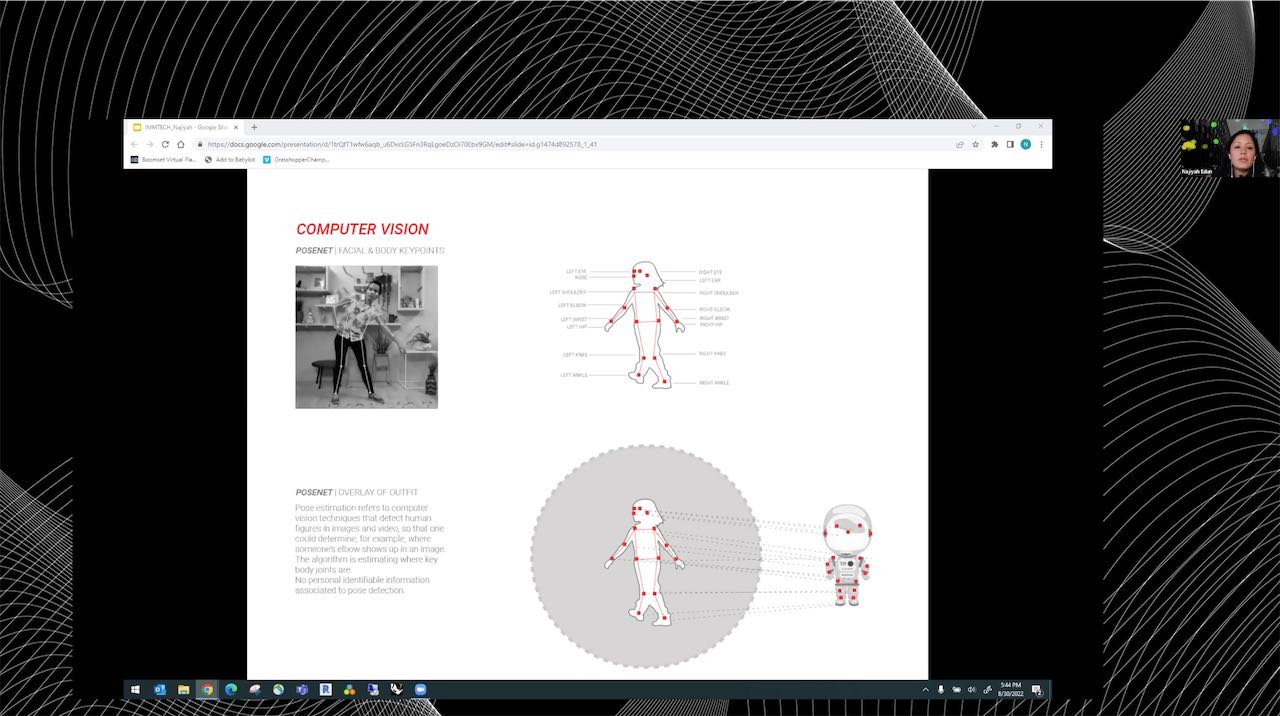Click the pose estimation description paragraph
Viewport: 1280px width, 716px height.
click(370, 549)
